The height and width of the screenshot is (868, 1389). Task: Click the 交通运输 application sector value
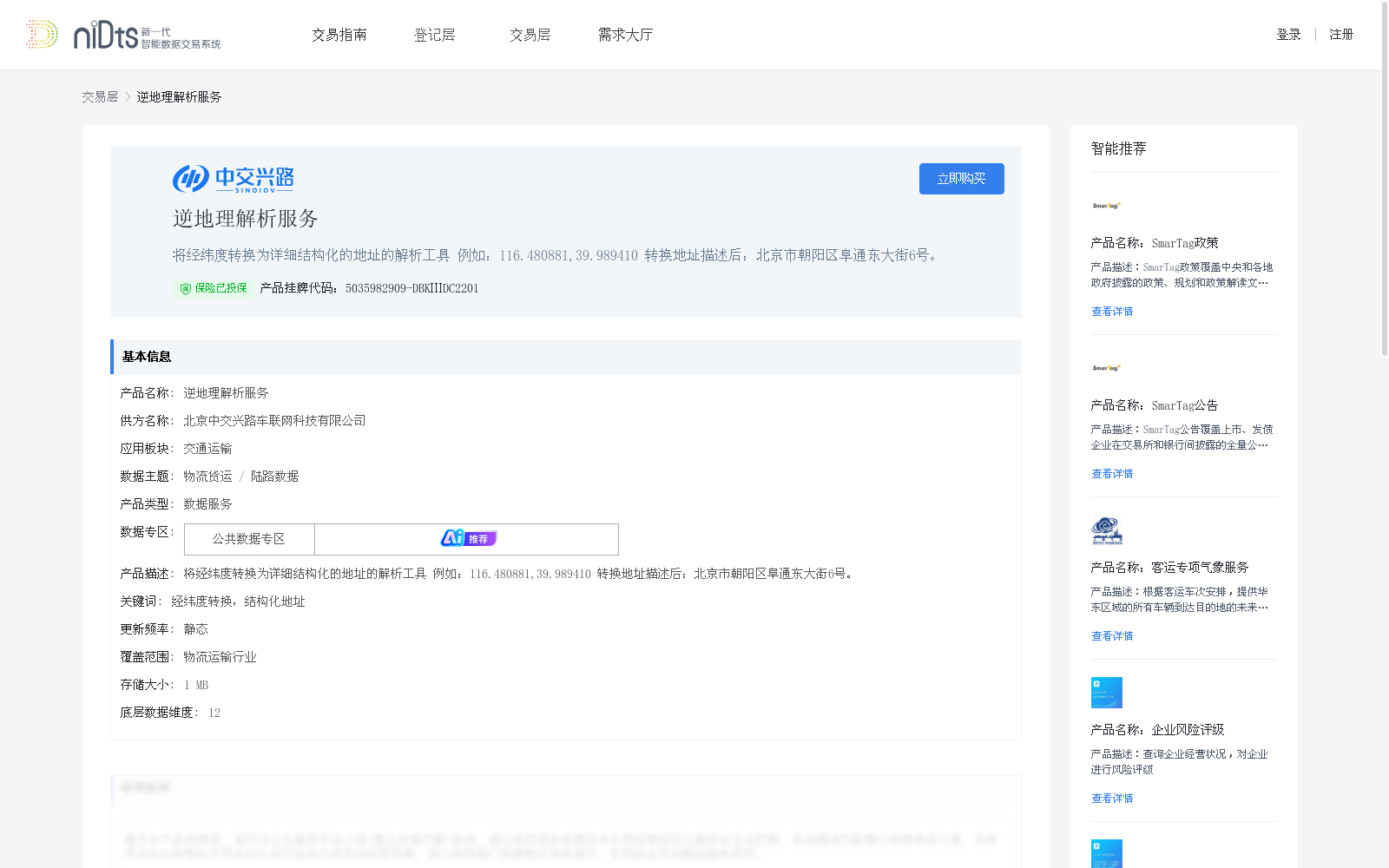click(207, 449)
